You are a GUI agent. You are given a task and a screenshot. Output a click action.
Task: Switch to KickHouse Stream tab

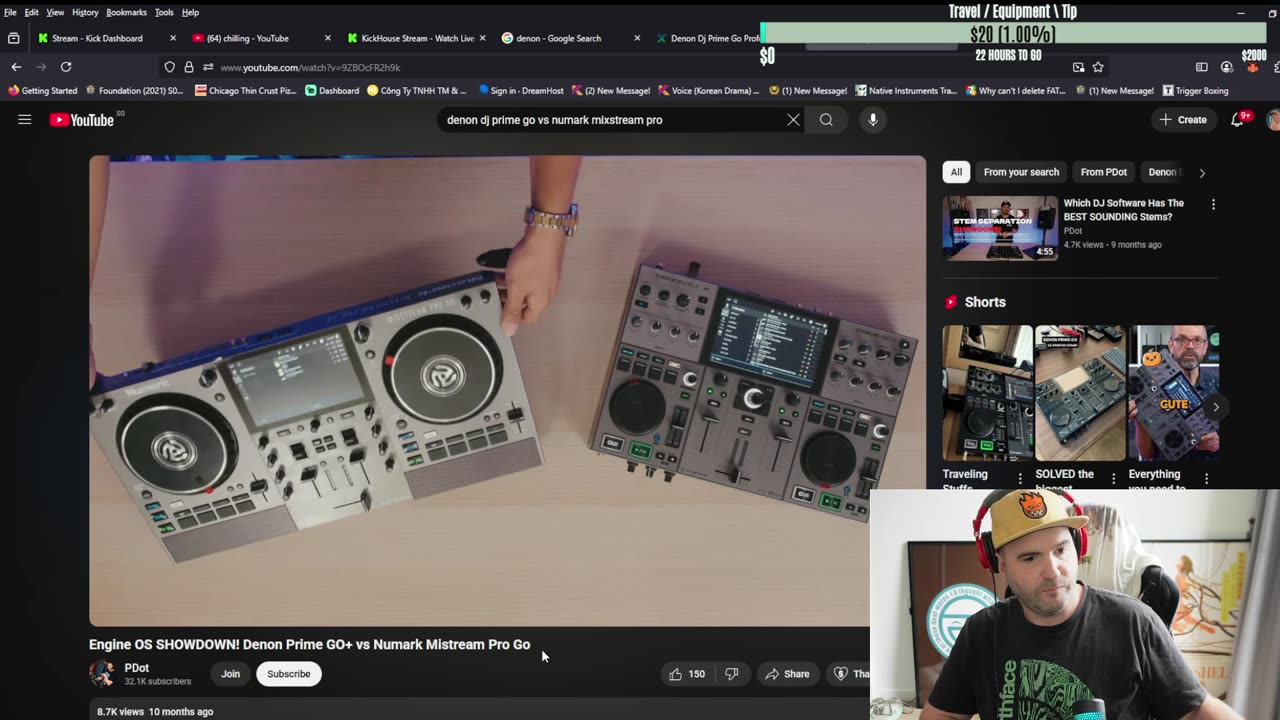point(418,38)
